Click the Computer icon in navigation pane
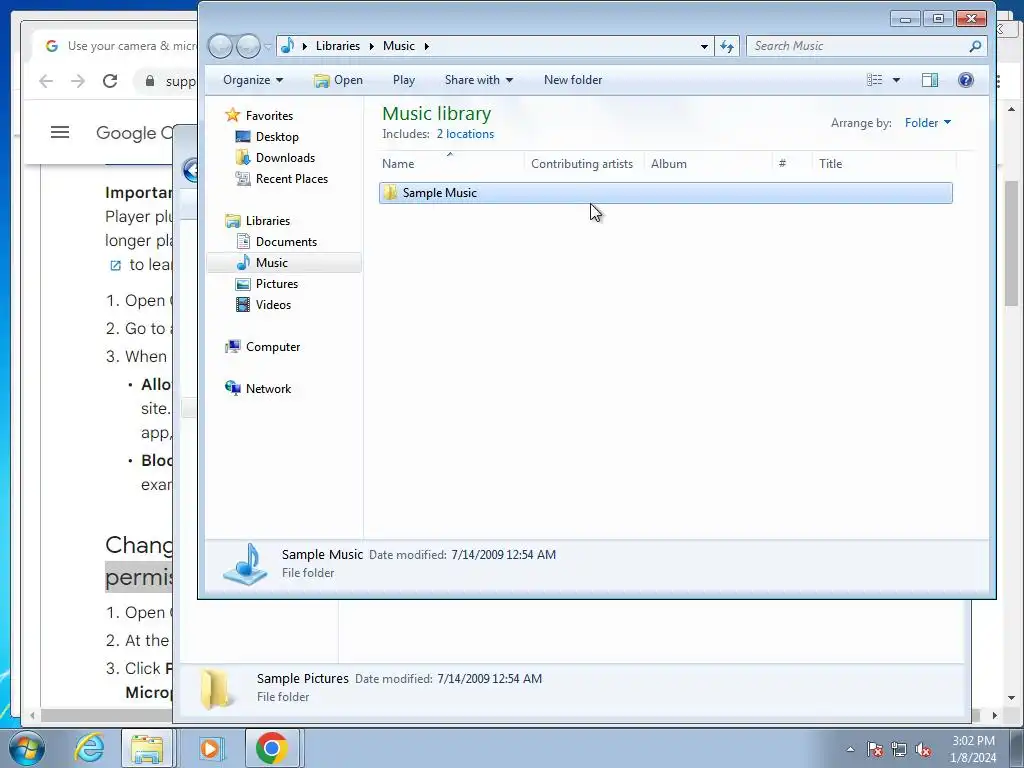The image size is (1024, 768). tap(232, 347)
